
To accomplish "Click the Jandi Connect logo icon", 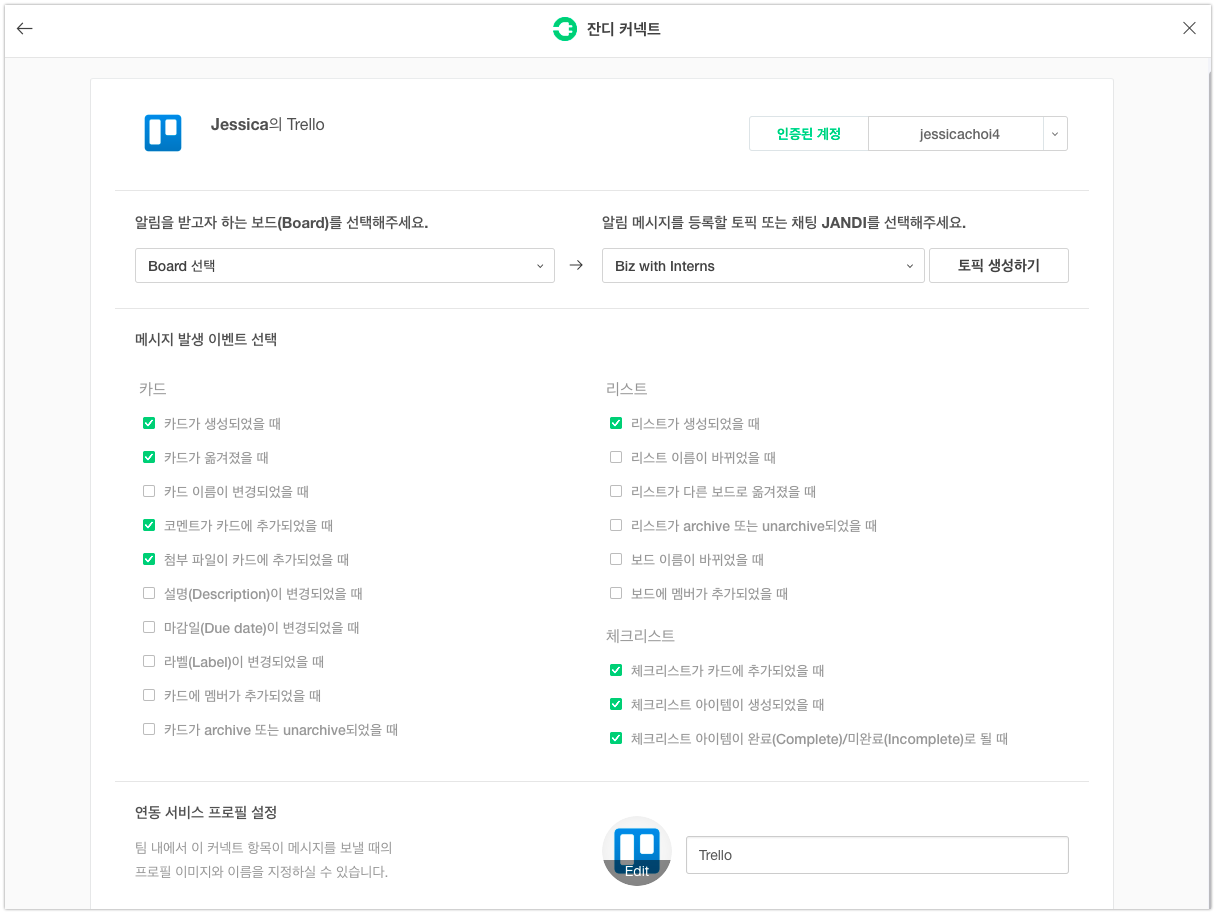I will [565, 29].
